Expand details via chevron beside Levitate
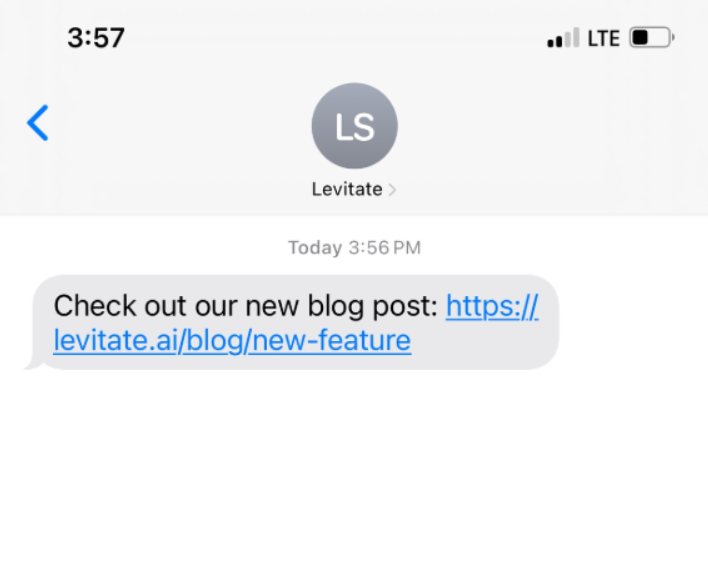 tap(392, 190)
